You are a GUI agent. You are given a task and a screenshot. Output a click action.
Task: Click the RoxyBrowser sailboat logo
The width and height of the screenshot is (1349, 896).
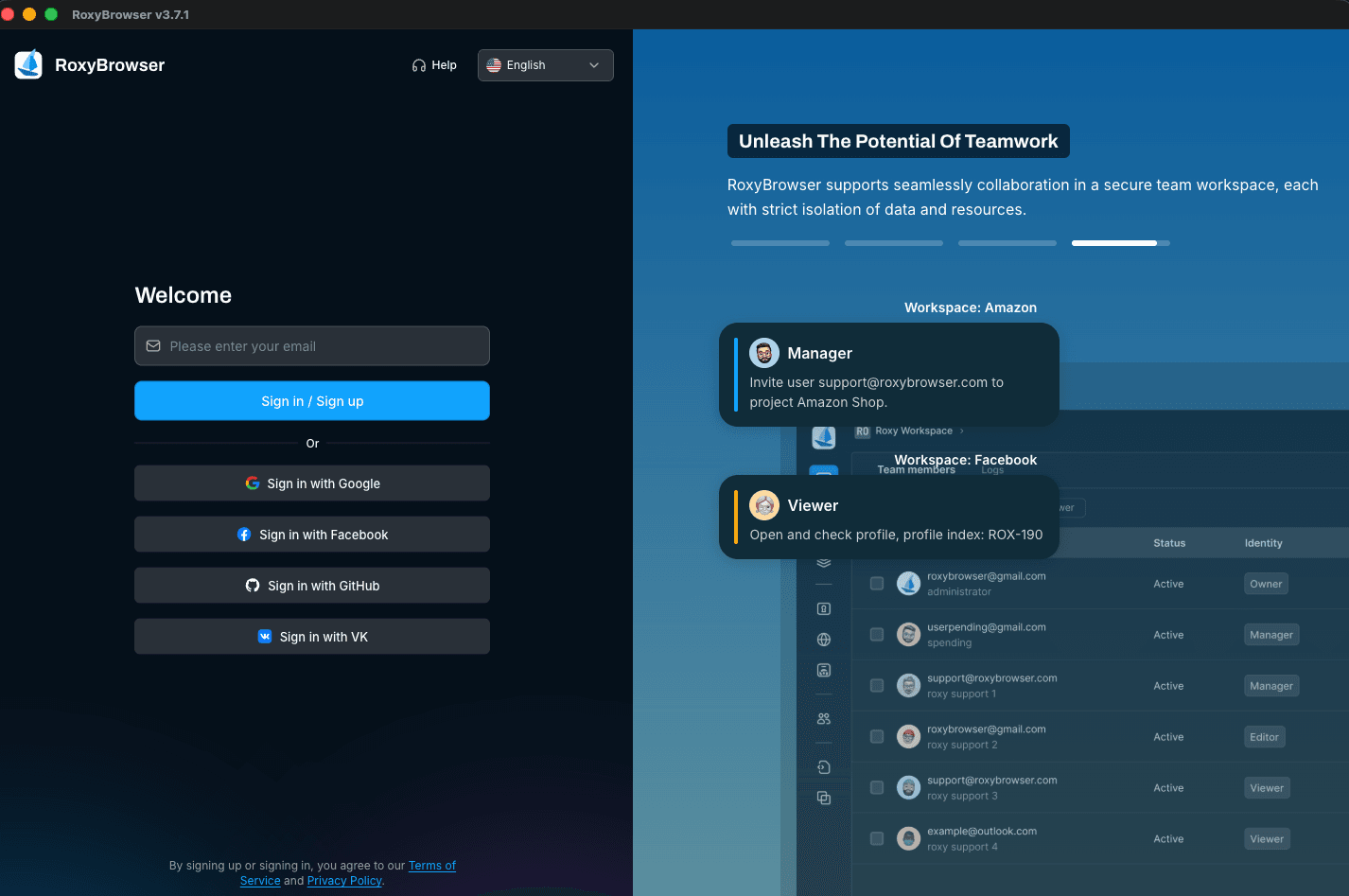[28, 64]
